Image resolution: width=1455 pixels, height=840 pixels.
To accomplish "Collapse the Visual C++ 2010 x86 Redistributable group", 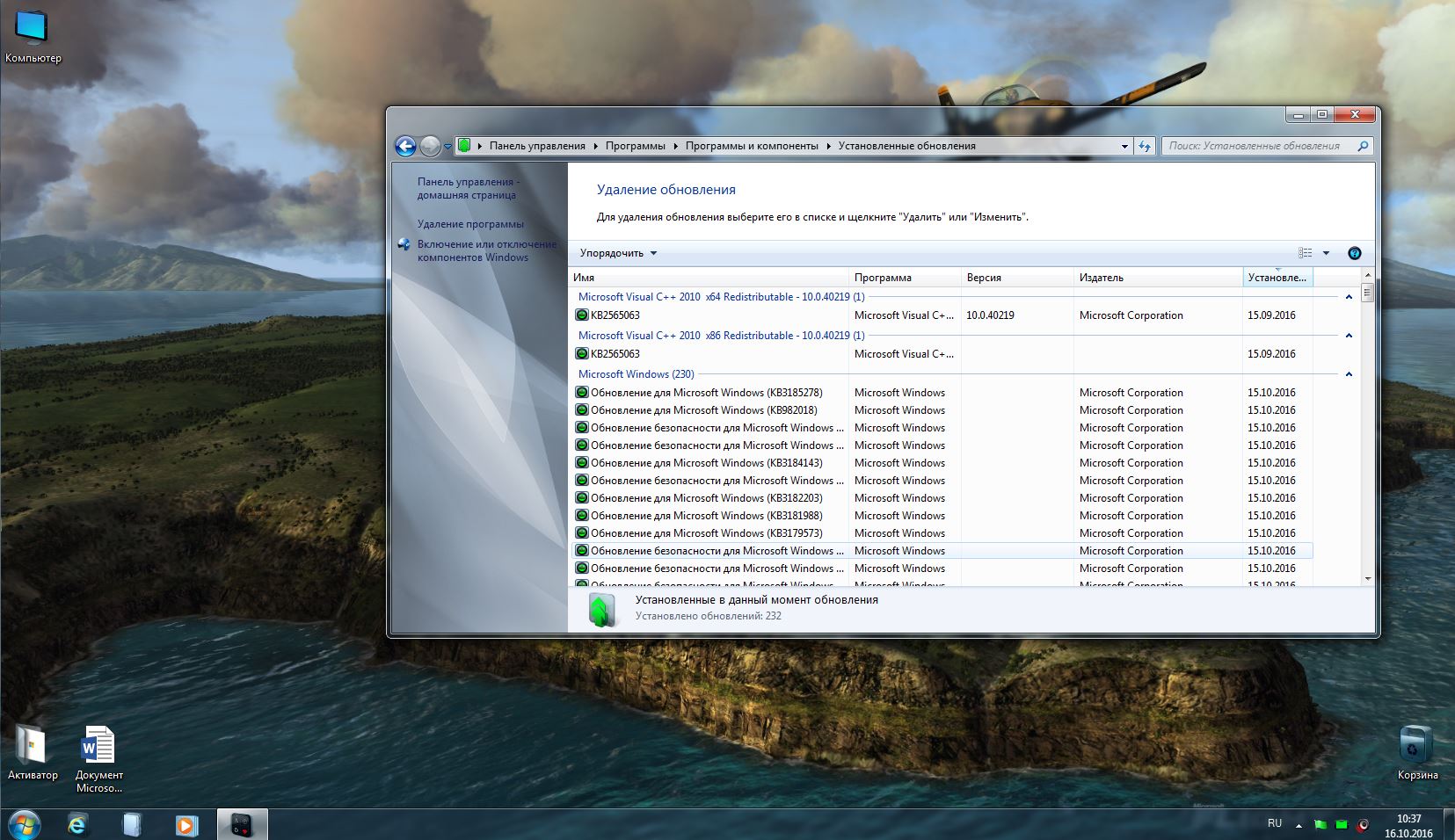I will tap(1349, 336).
